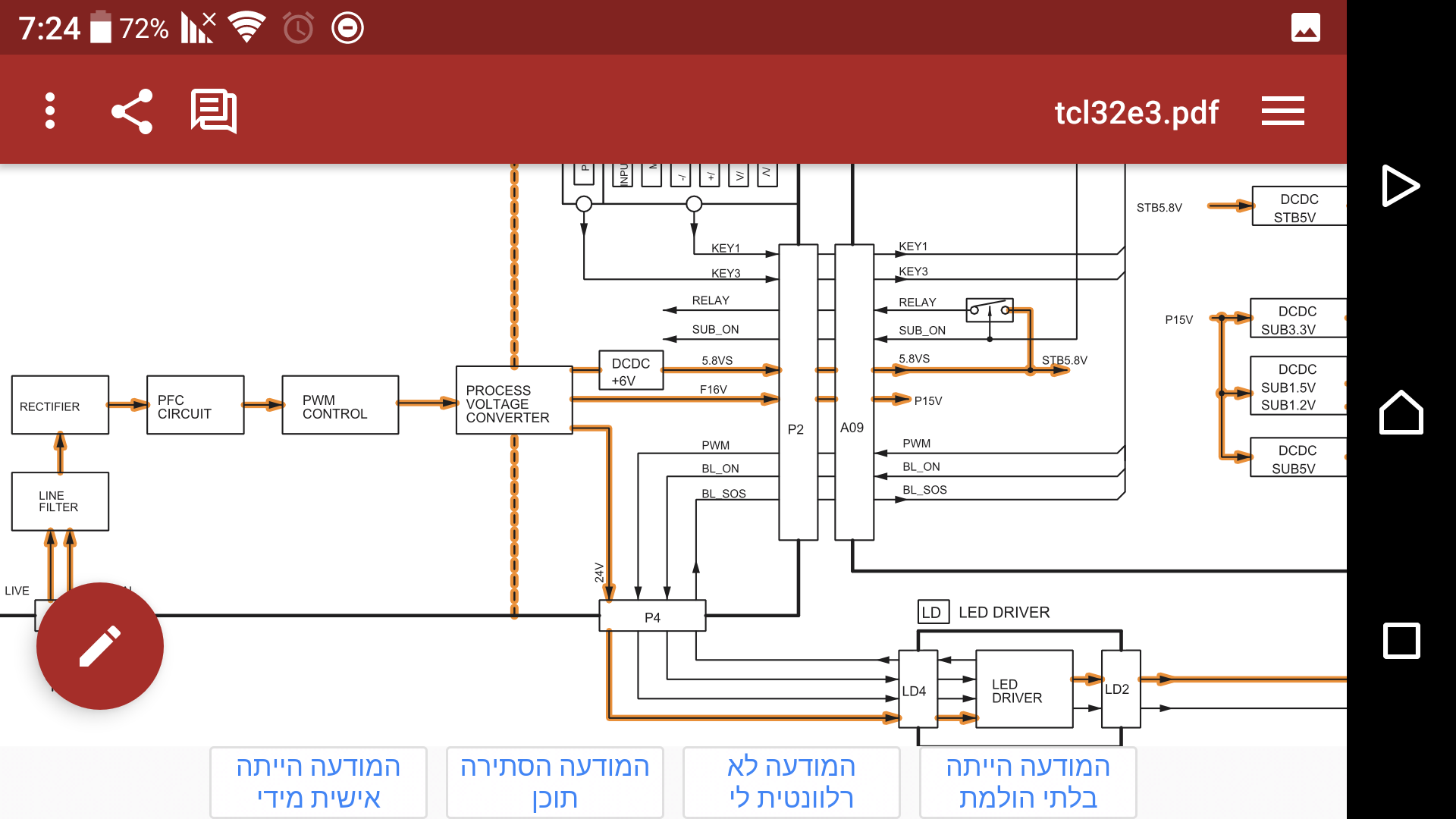Tap the DCDC SUB3.3V block
This screenshot has height=819, width=1456.
1298,318
